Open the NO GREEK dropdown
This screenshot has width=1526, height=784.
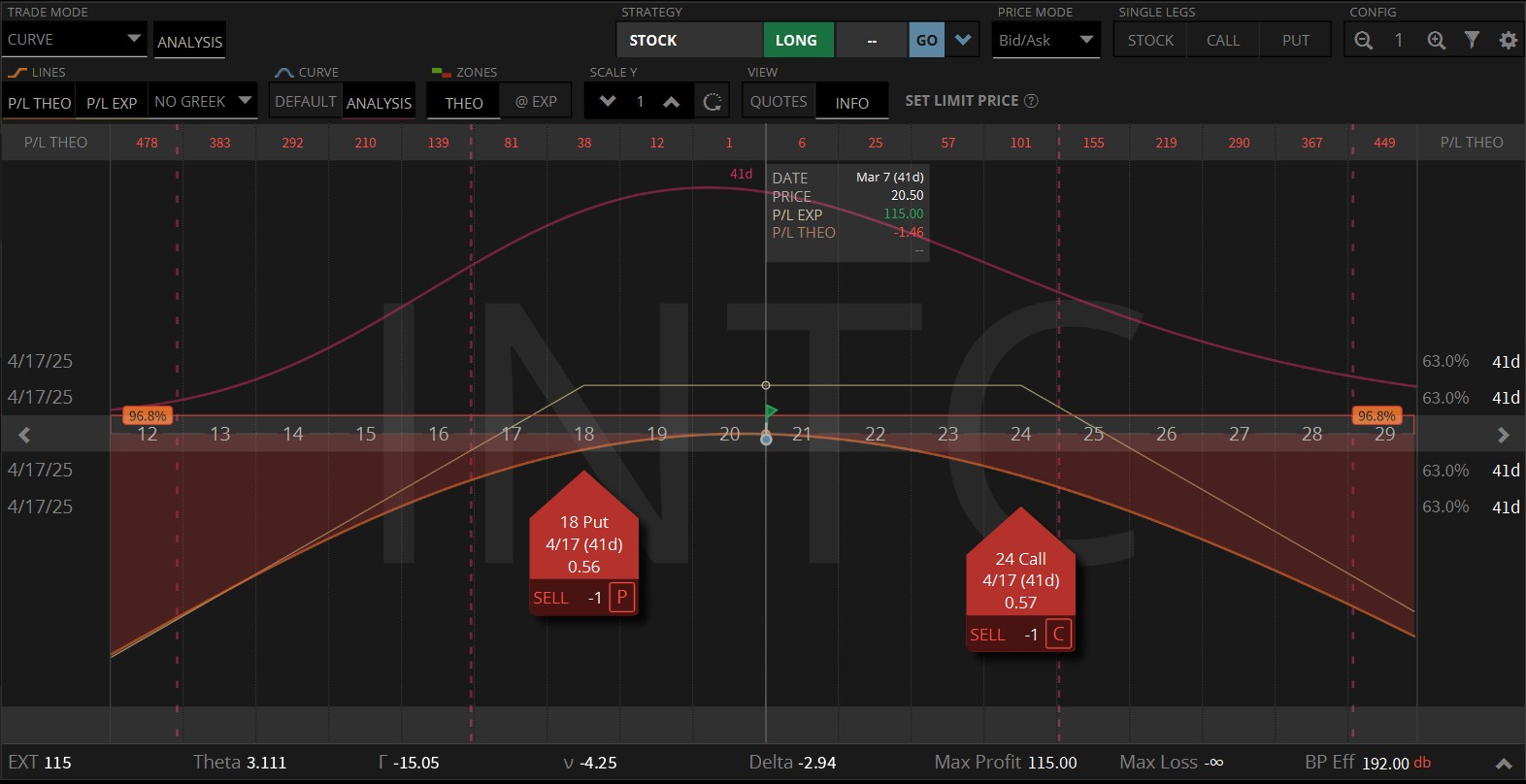203,101
